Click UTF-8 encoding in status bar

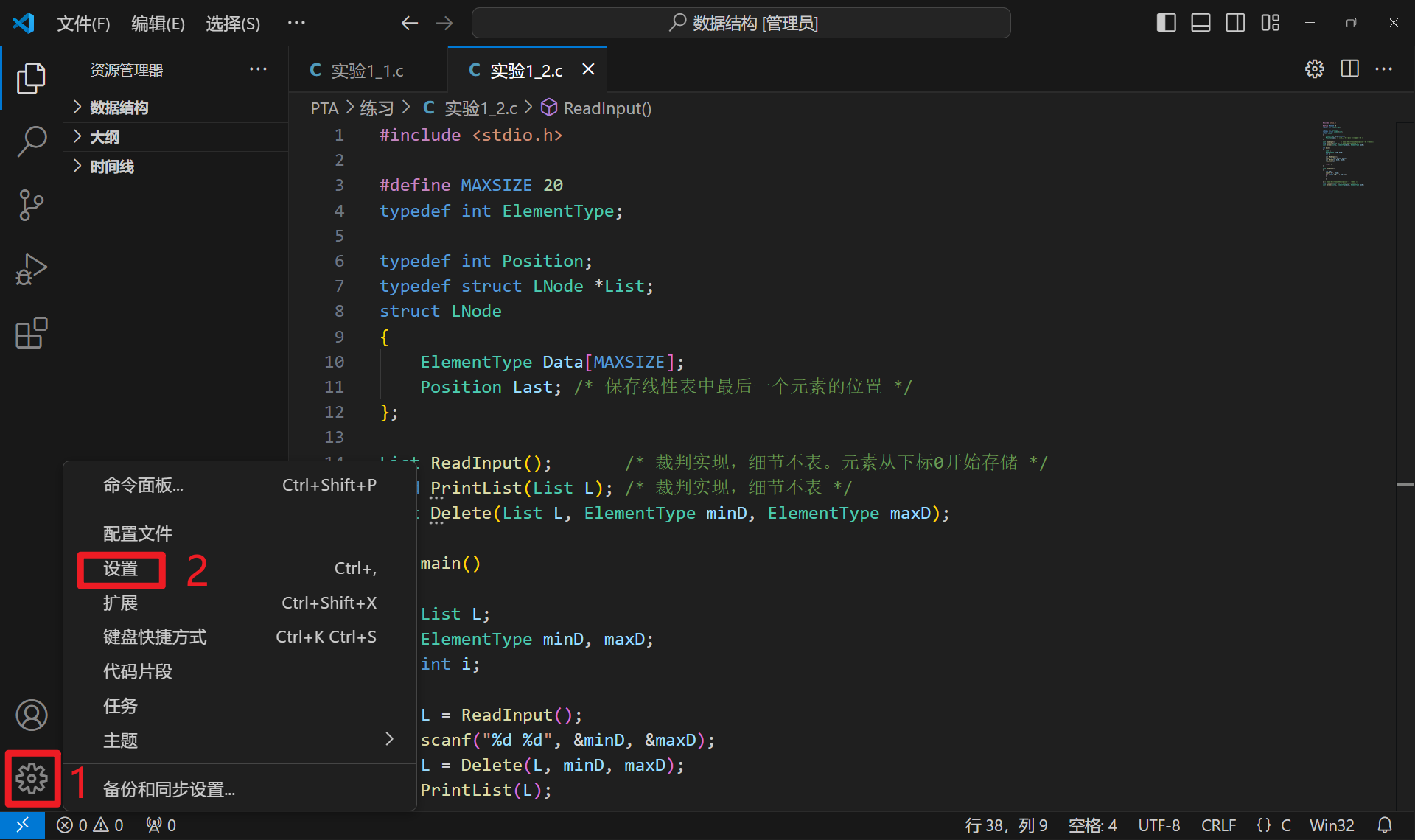tap(1159, 825)
